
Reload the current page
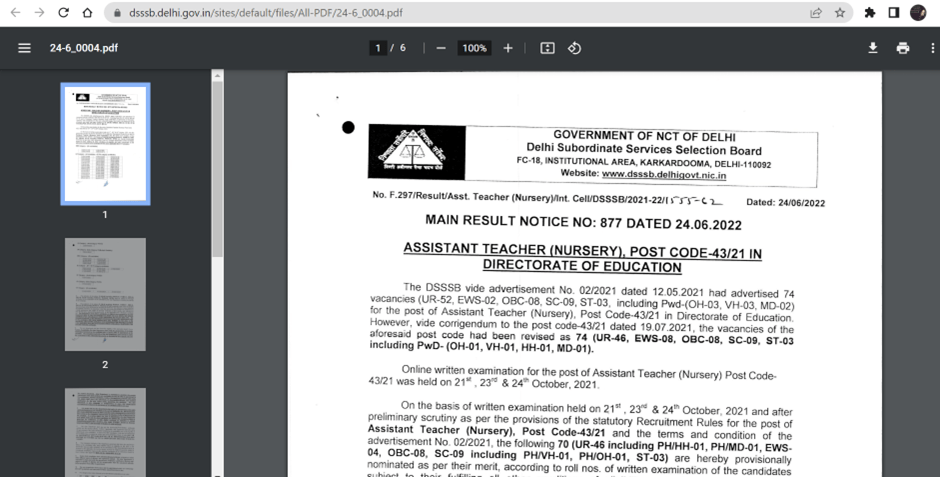(63, 13)
